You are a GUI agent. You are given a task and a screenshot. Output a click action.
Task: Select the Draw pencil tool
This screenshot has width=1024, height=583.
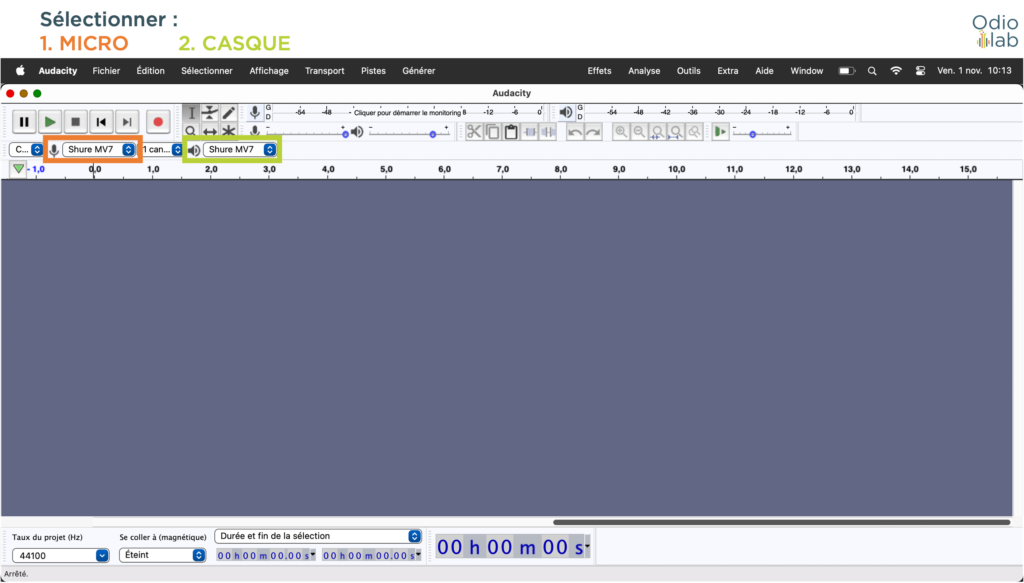click(x=229, y=113)
